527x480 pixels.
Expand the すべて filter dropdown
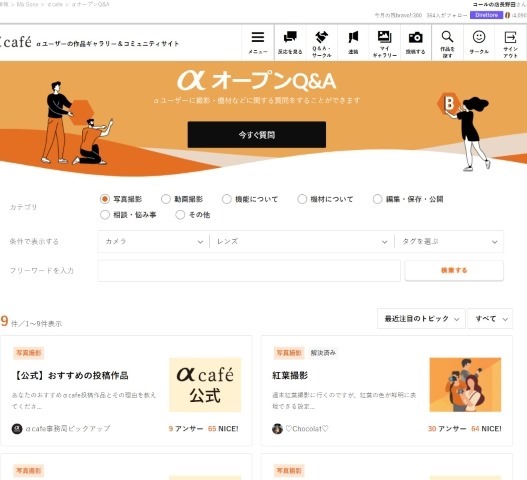(490, 318)
